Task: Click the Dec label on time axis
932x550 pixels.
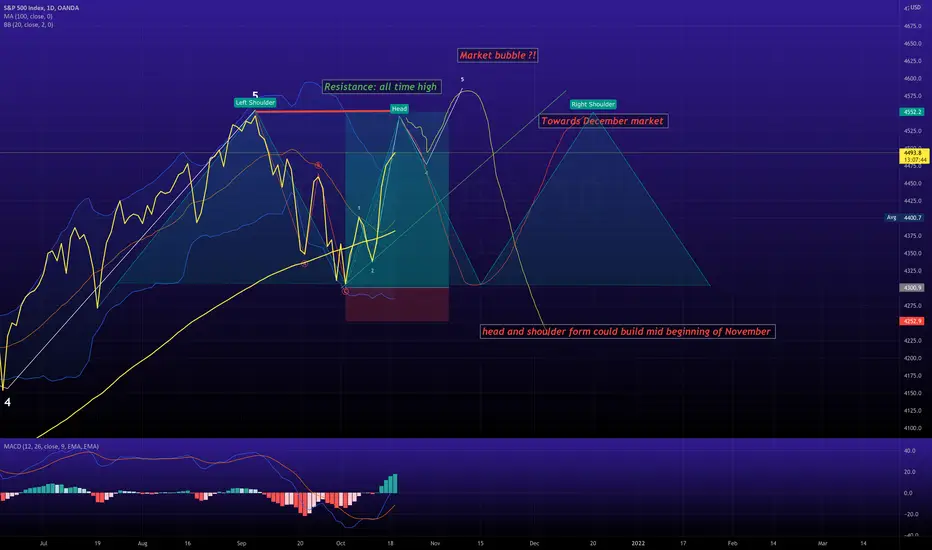Action: coord(534,543)
